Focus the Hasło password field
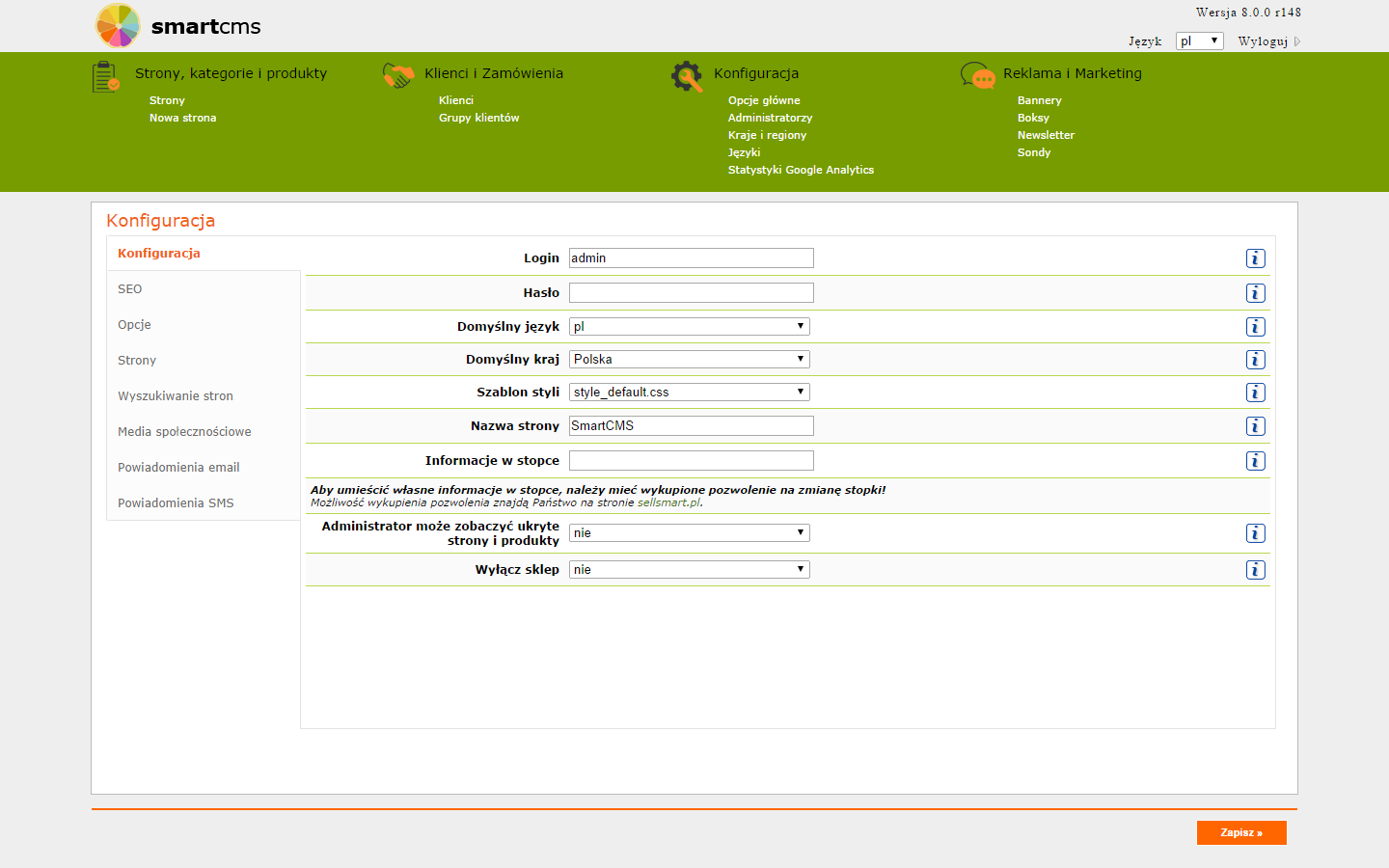This screenshot has height=868, width=1389. tap(692, 292)
